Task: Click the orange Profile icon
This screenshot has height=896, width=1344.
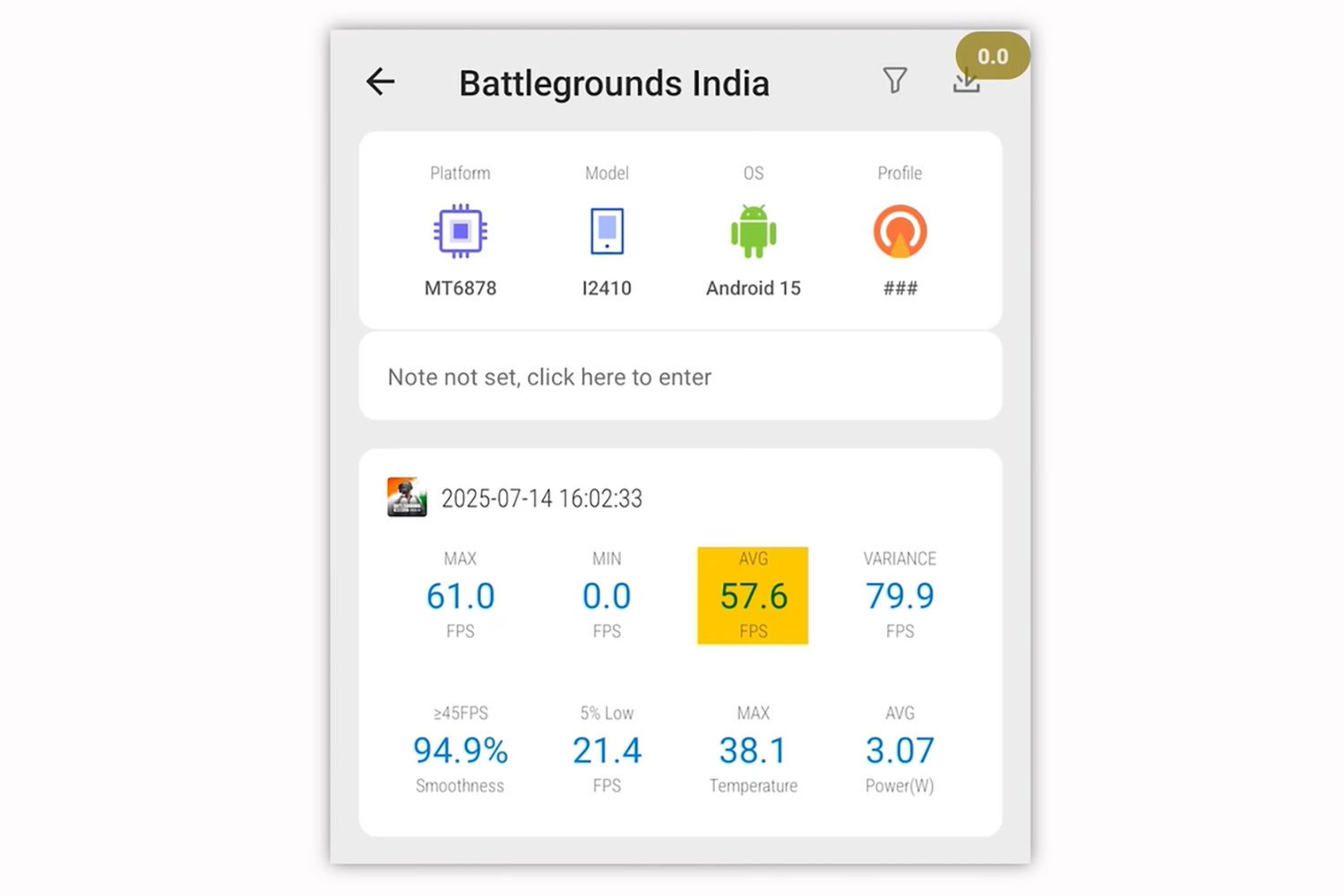Action: point(900,231)
